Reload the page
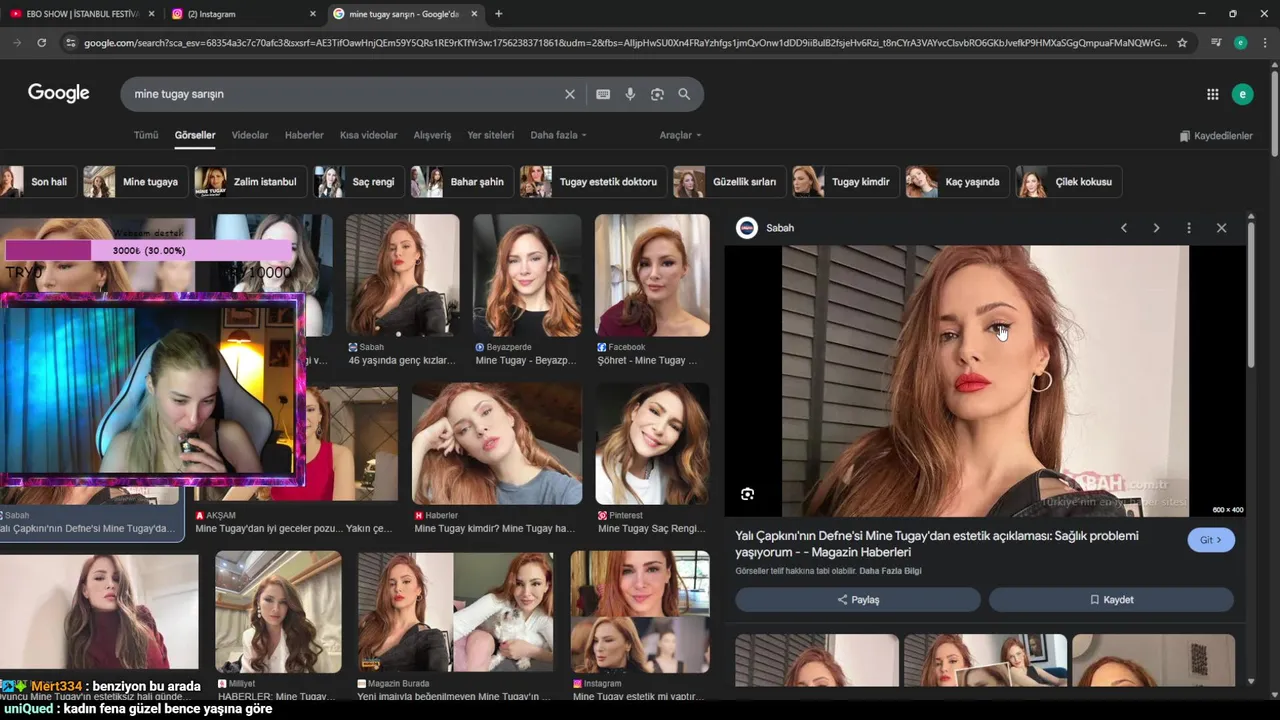The width and height of the screenshot is (1280, 720). coord(41,43)
